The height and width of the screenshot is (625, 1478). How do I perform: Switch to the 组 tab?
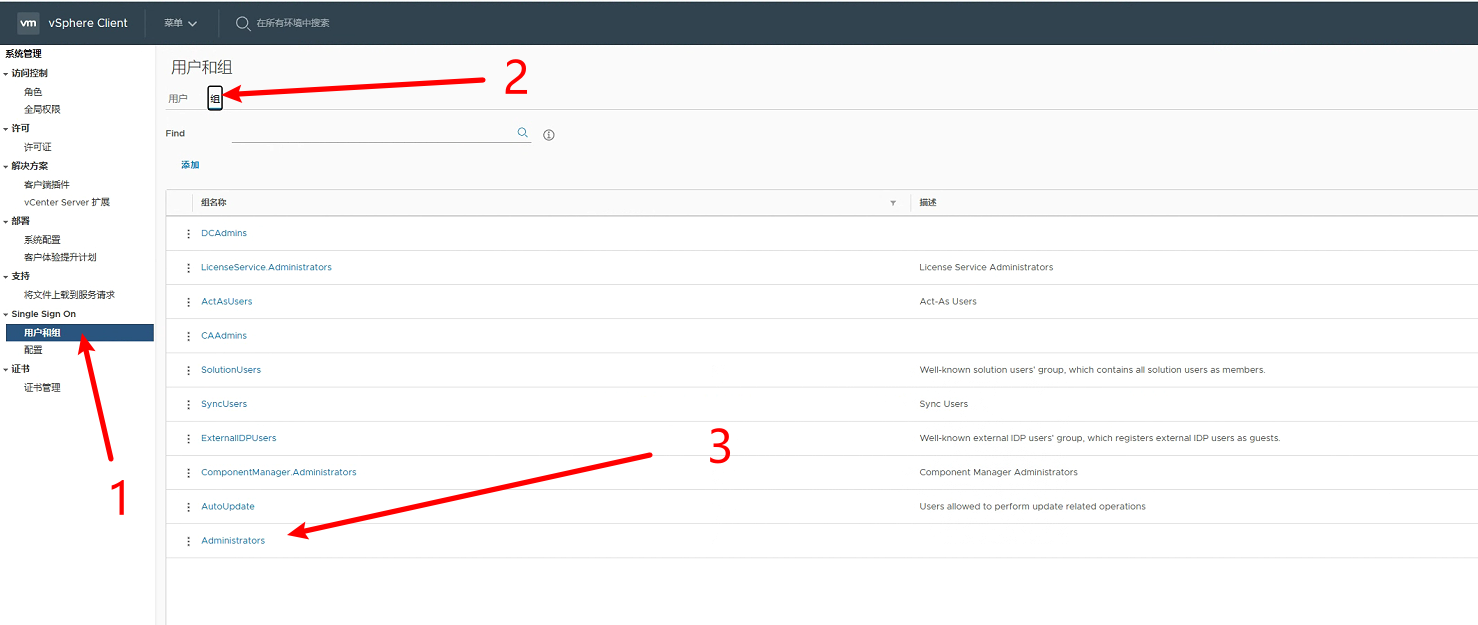215,99
